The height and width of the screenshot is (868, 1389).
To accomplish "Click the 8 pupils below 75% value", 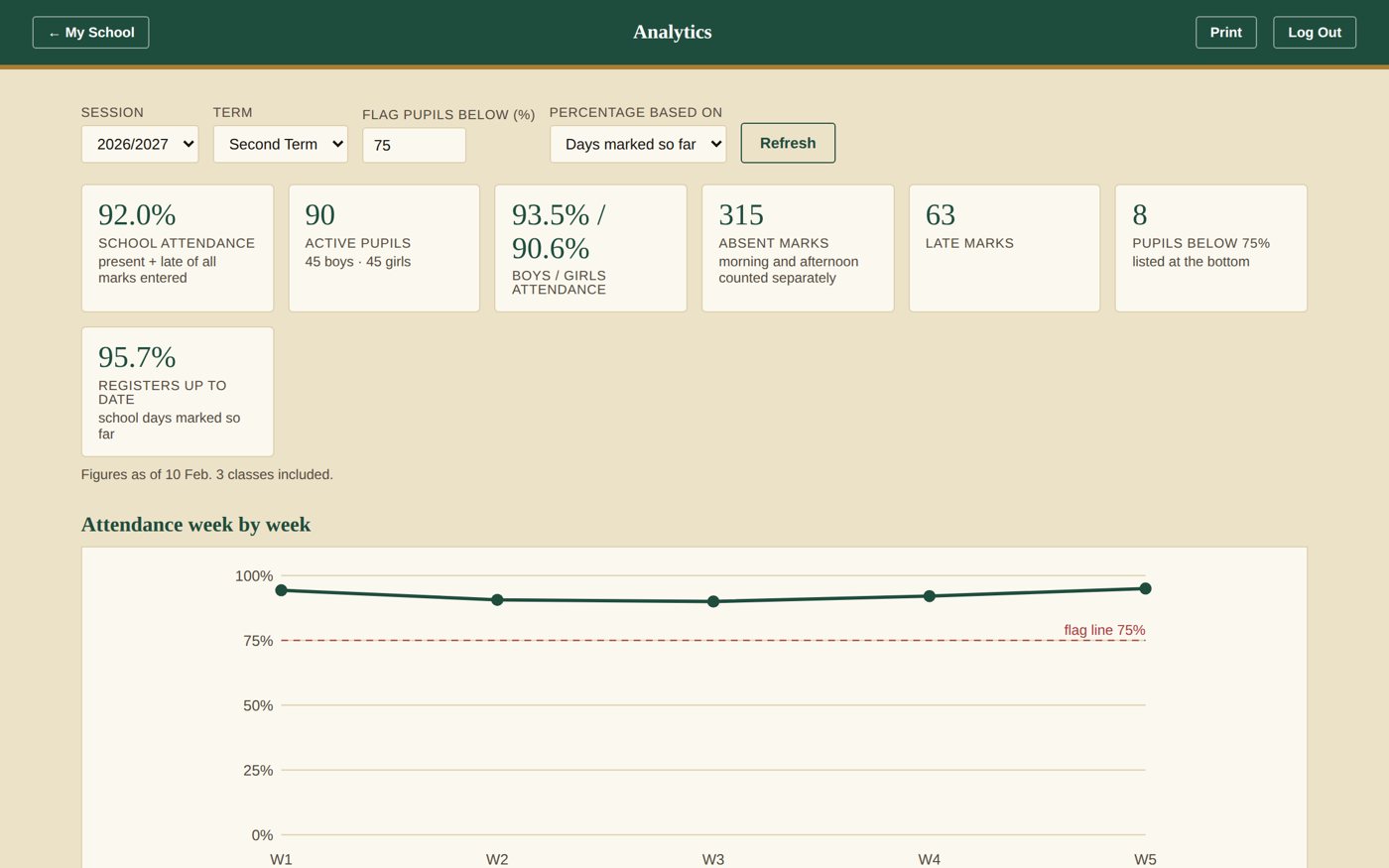I will [1140, 214].
